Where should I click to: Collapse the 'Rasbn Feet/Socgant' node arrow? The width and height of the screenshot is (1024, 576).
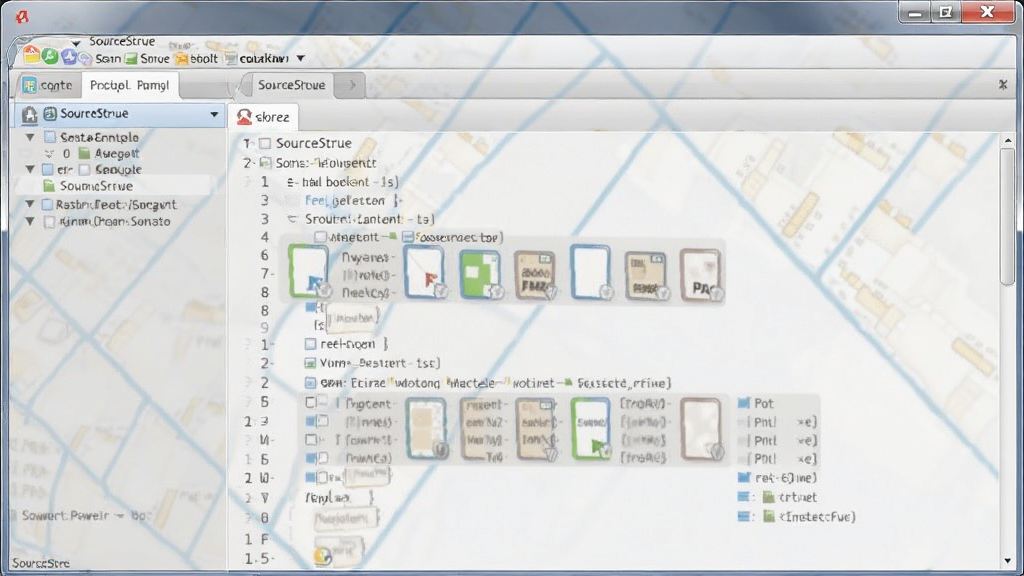30,204
